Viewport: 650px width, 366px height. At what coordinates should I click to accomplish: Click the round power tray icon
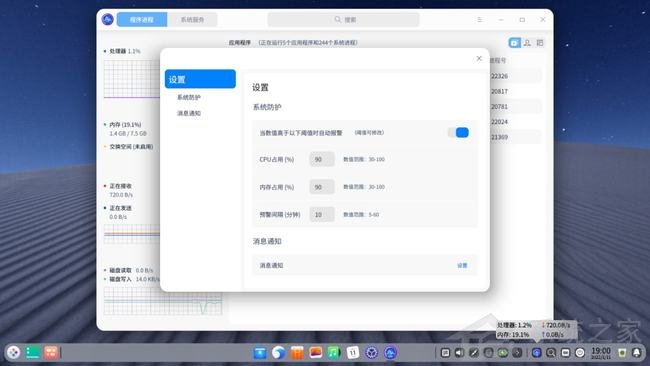[580, 353]
